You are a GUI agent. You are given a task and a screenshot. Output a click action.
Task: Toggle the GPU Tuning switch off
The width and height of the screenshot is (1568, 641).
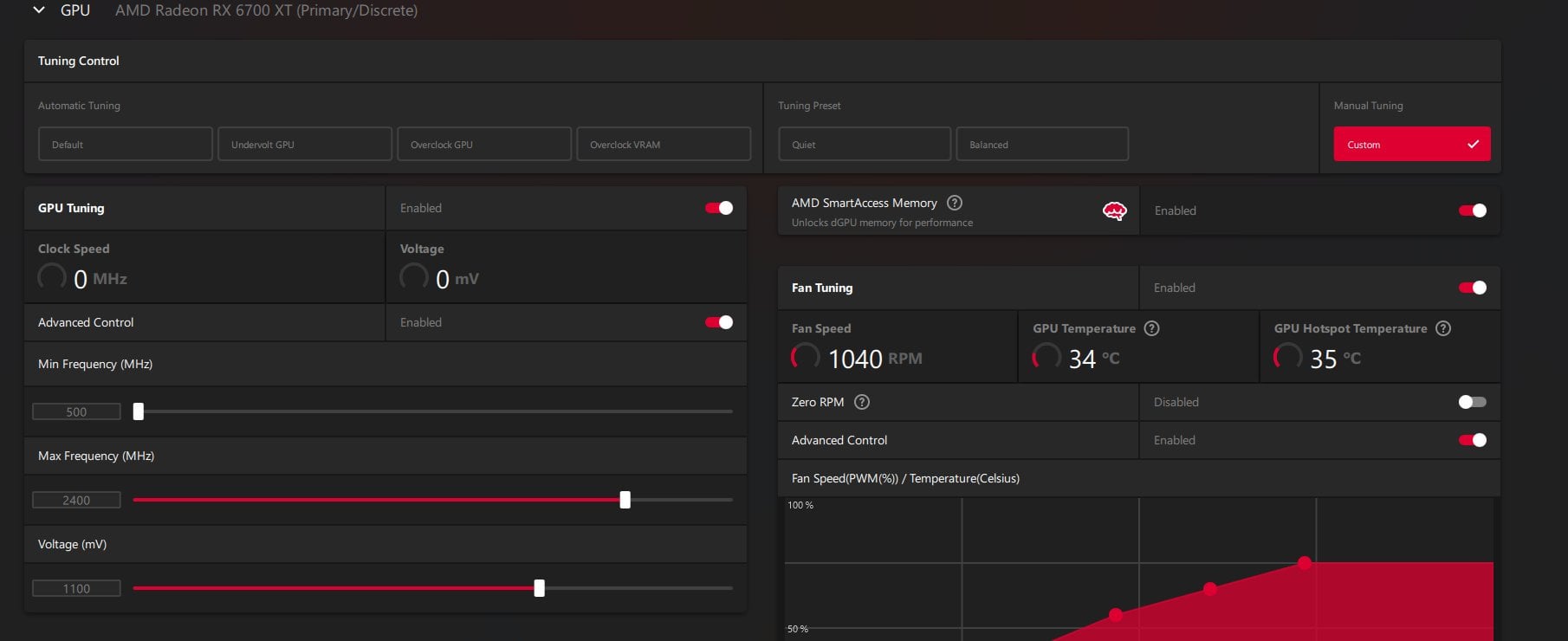tap(719, 208)
